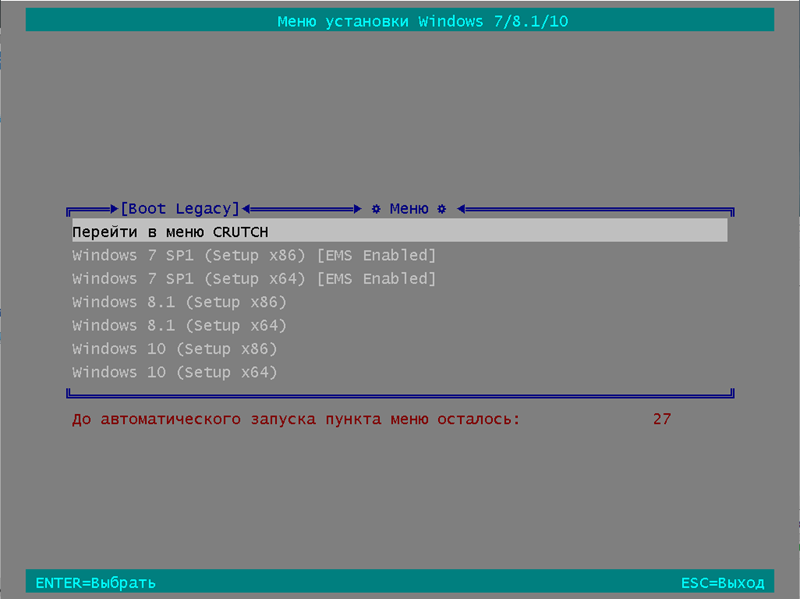
Task: Click the gear symbol right of 'Меню'
Action: coord(442,209)
